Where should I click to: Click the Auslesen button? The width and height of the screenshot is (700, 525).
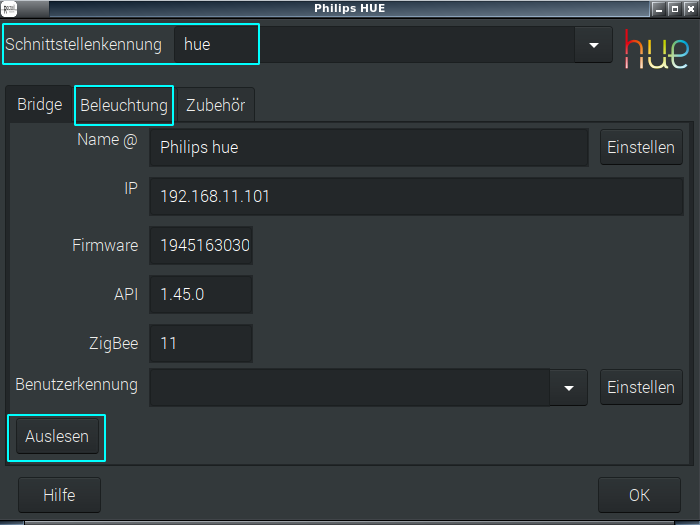(x=57, y=437)
